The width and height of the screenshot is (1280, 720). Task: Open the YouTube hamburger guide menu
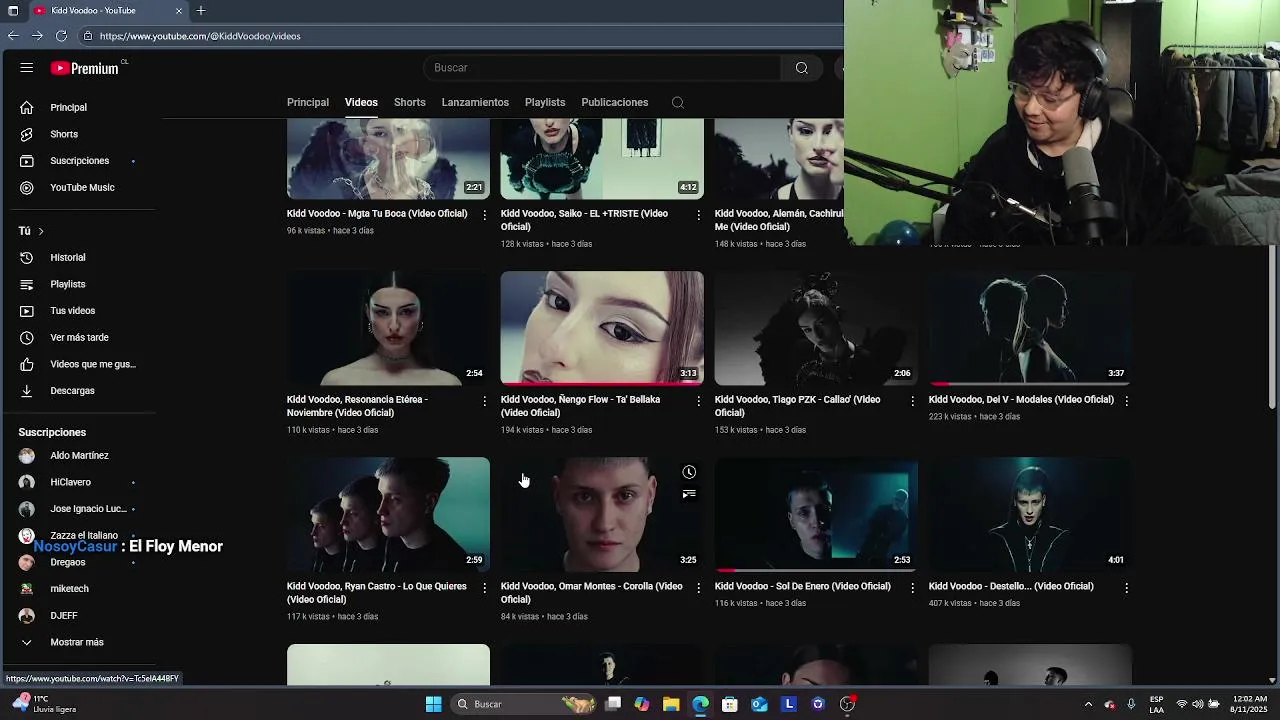click(27, 68)
